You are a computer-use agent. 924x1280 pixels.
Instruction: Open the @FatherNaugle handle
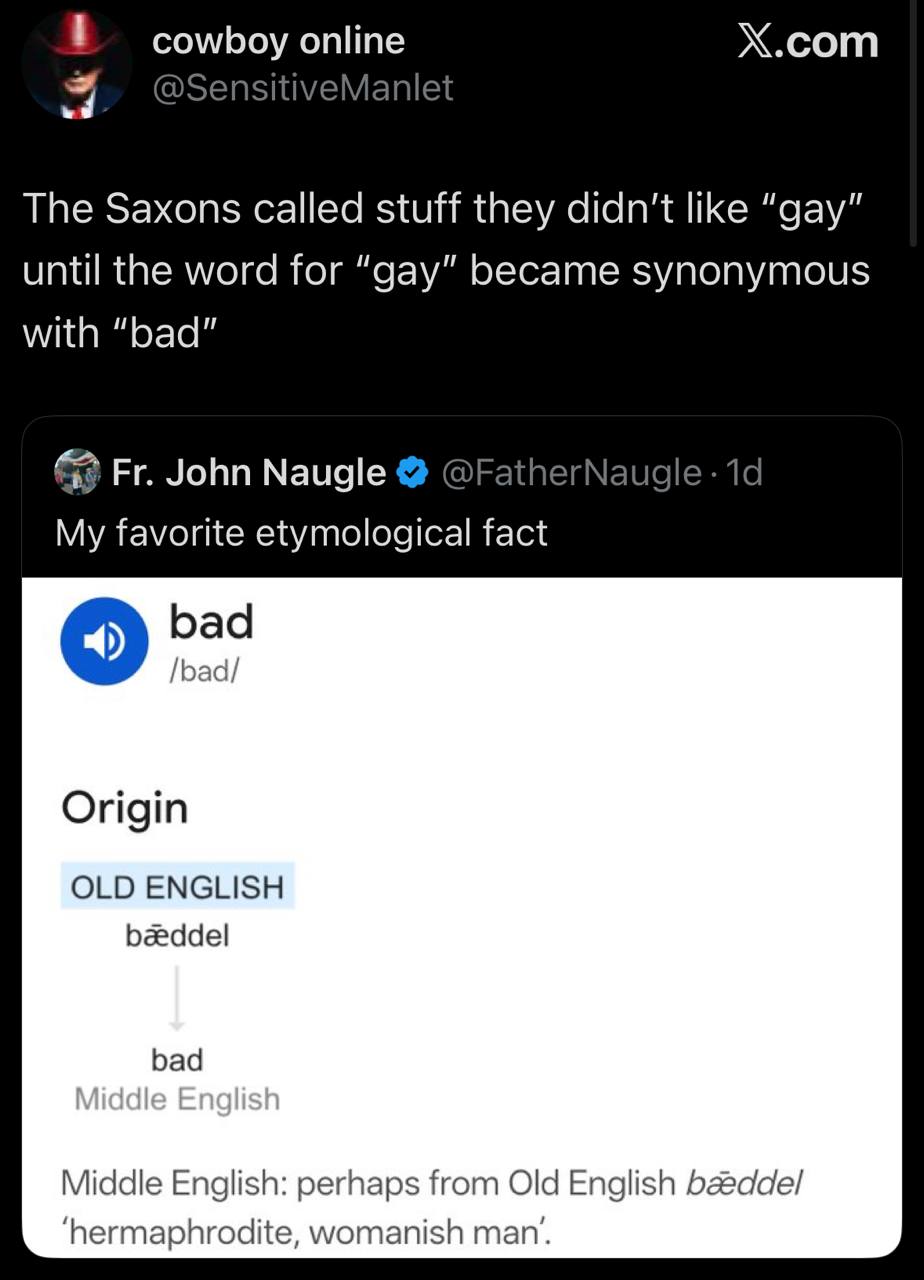click(571, 472)
